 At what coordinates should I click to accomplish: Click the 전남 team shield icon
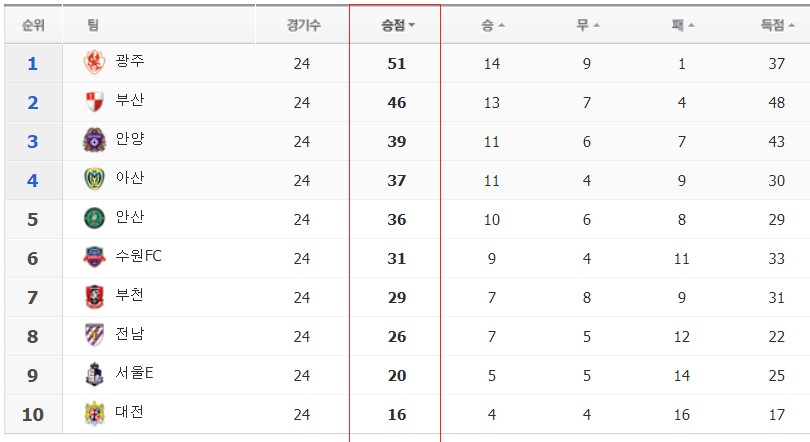tap(95, 335)
